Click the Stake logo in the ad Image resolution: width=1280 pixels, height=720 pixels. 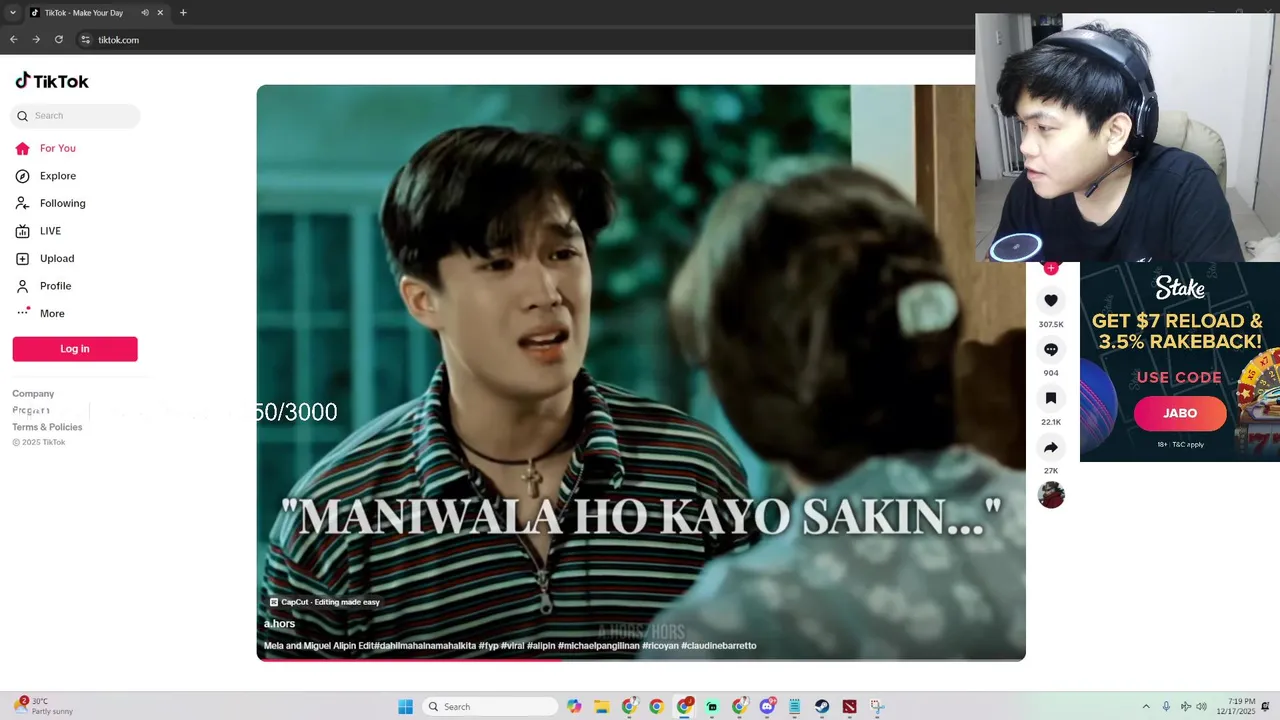coord(1180,288)
